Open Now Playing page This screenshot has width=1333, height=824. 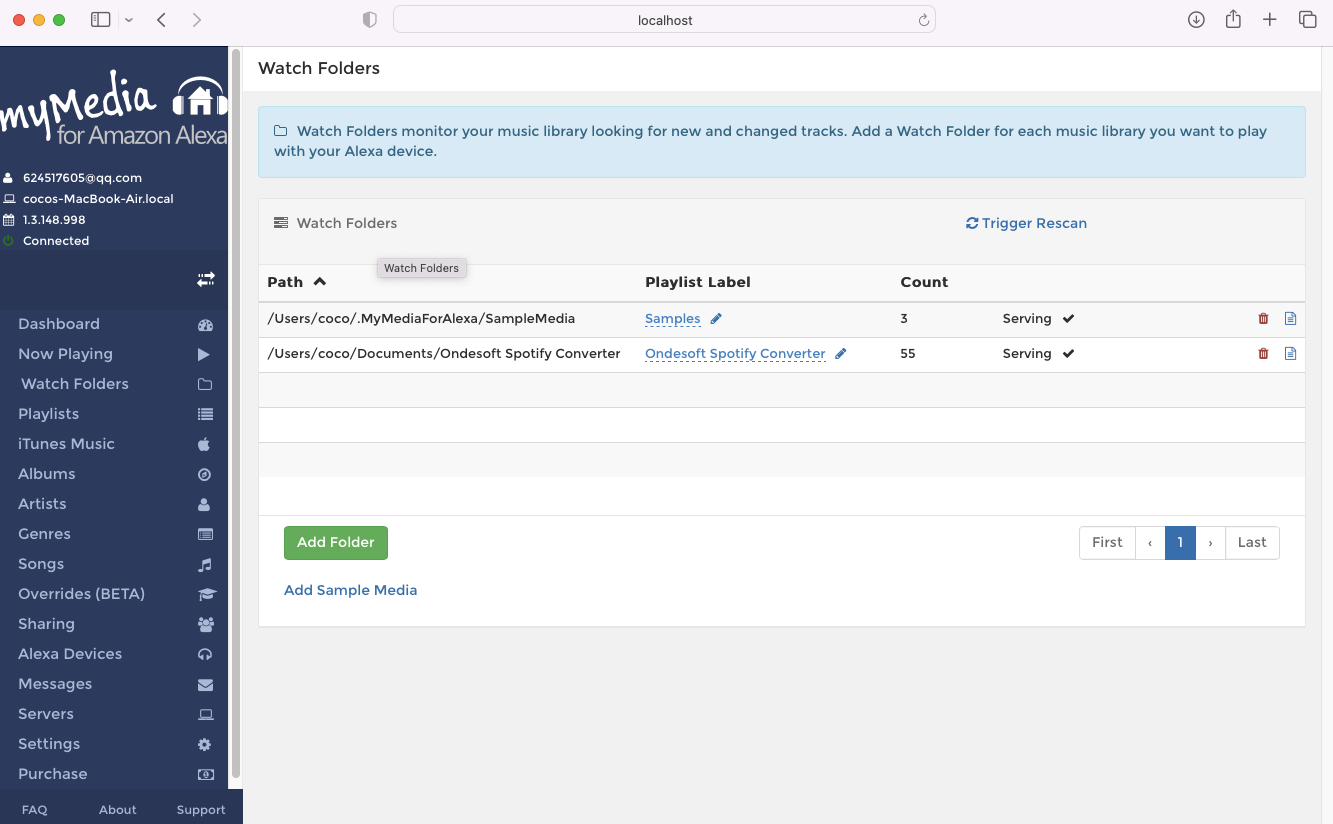point(65,354)
